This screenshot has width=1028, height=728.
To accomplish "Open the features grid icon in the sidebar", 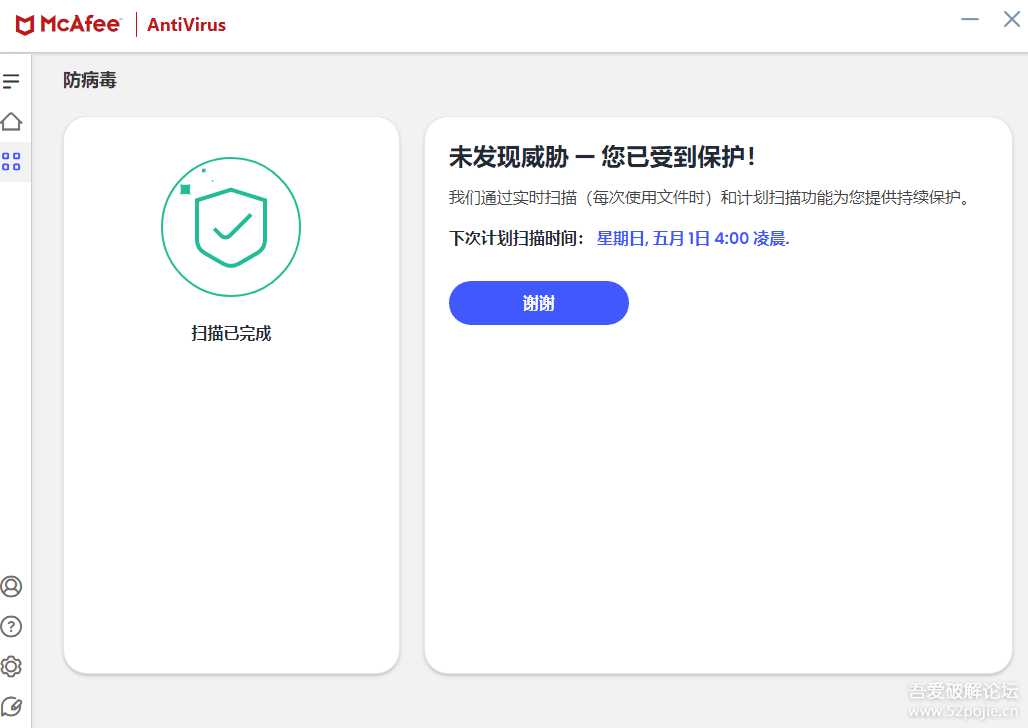I will [13, 161].
